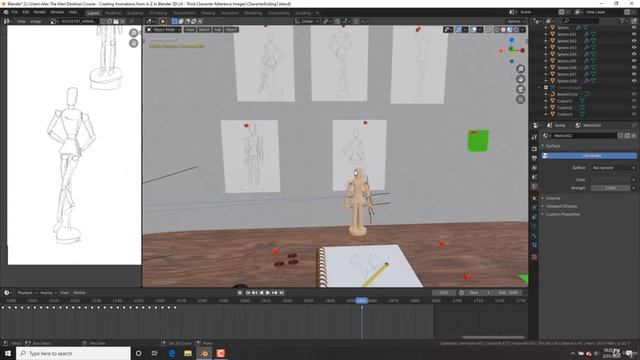Open the View Layer properties tab icon
The width and height of the screenshot is (640, 360).
click(534, 167)
